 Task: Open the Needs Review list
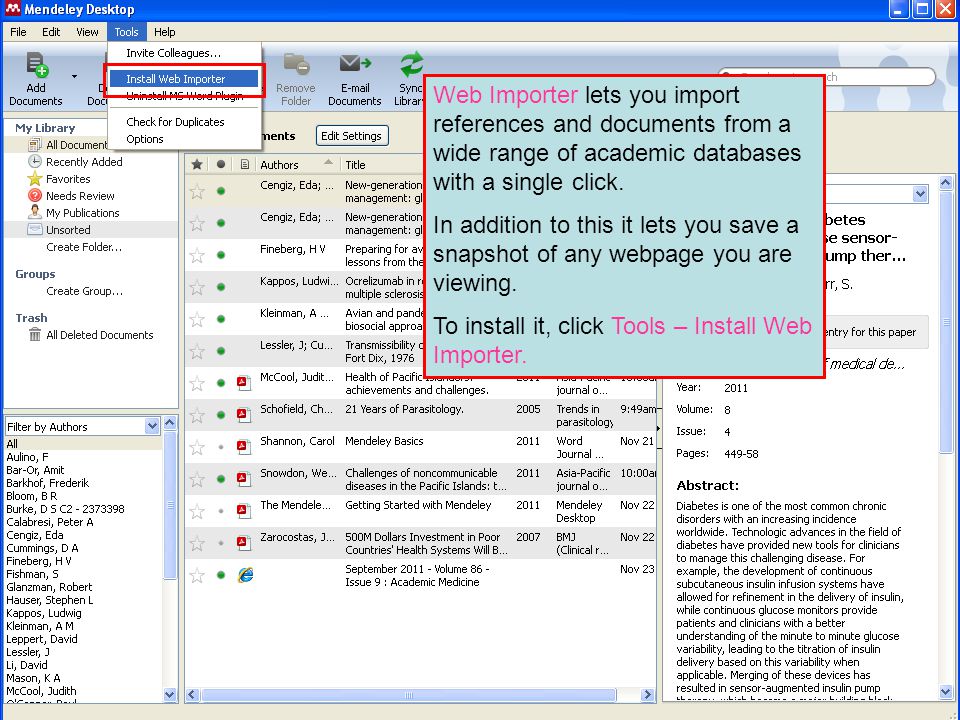80,196
